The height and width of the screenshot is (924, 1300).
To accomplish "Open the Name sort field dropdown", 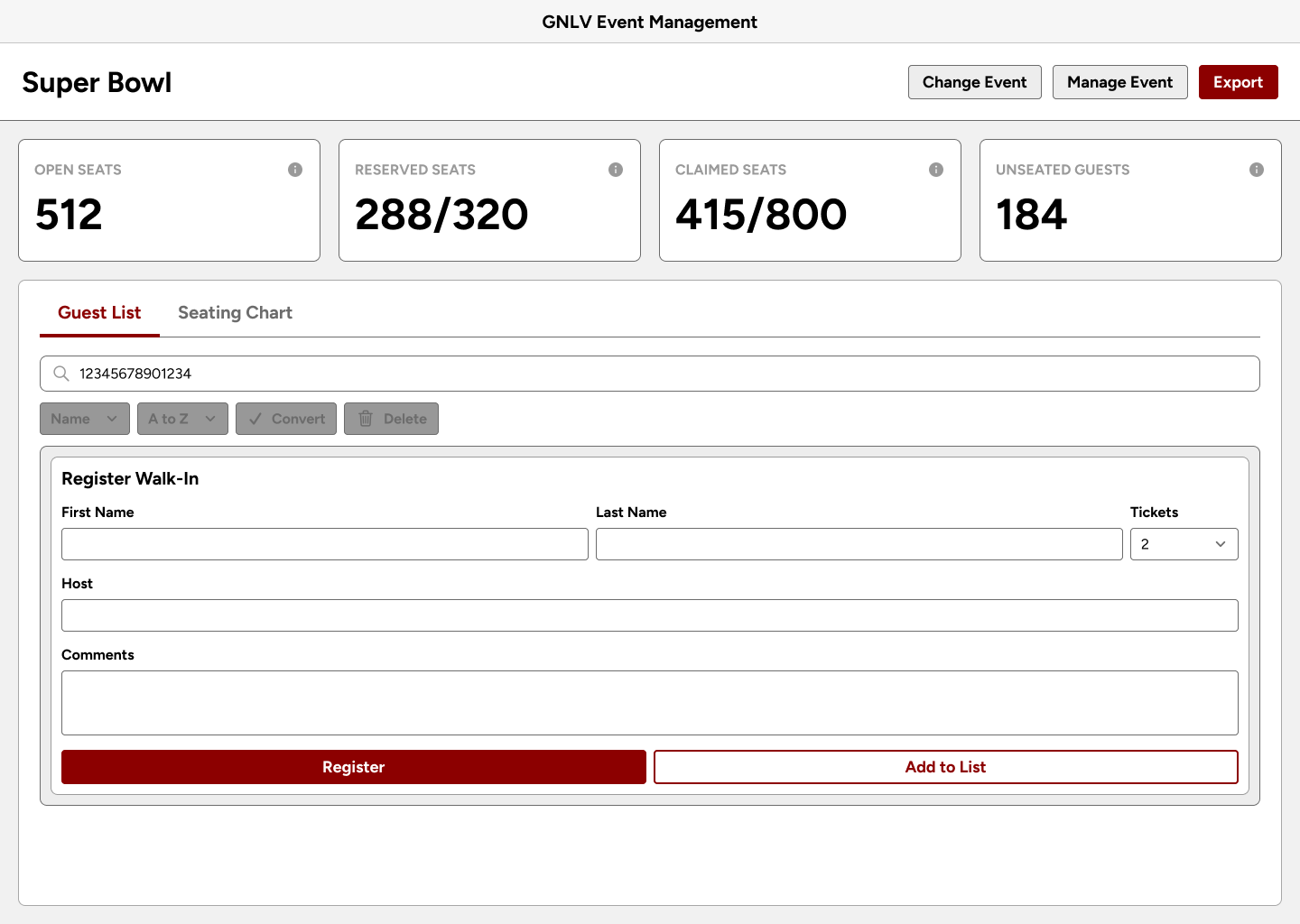I will point(85,419).
